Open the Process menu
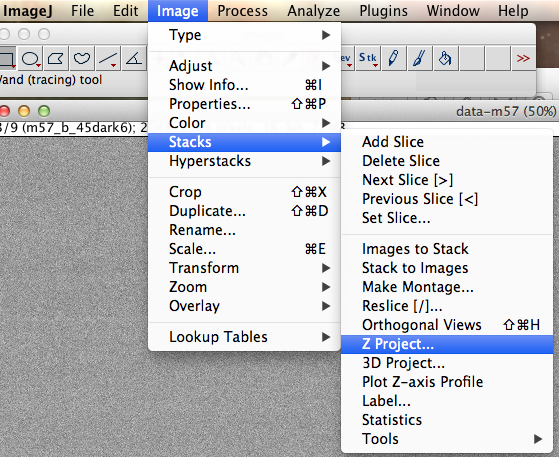 point(242,11)
